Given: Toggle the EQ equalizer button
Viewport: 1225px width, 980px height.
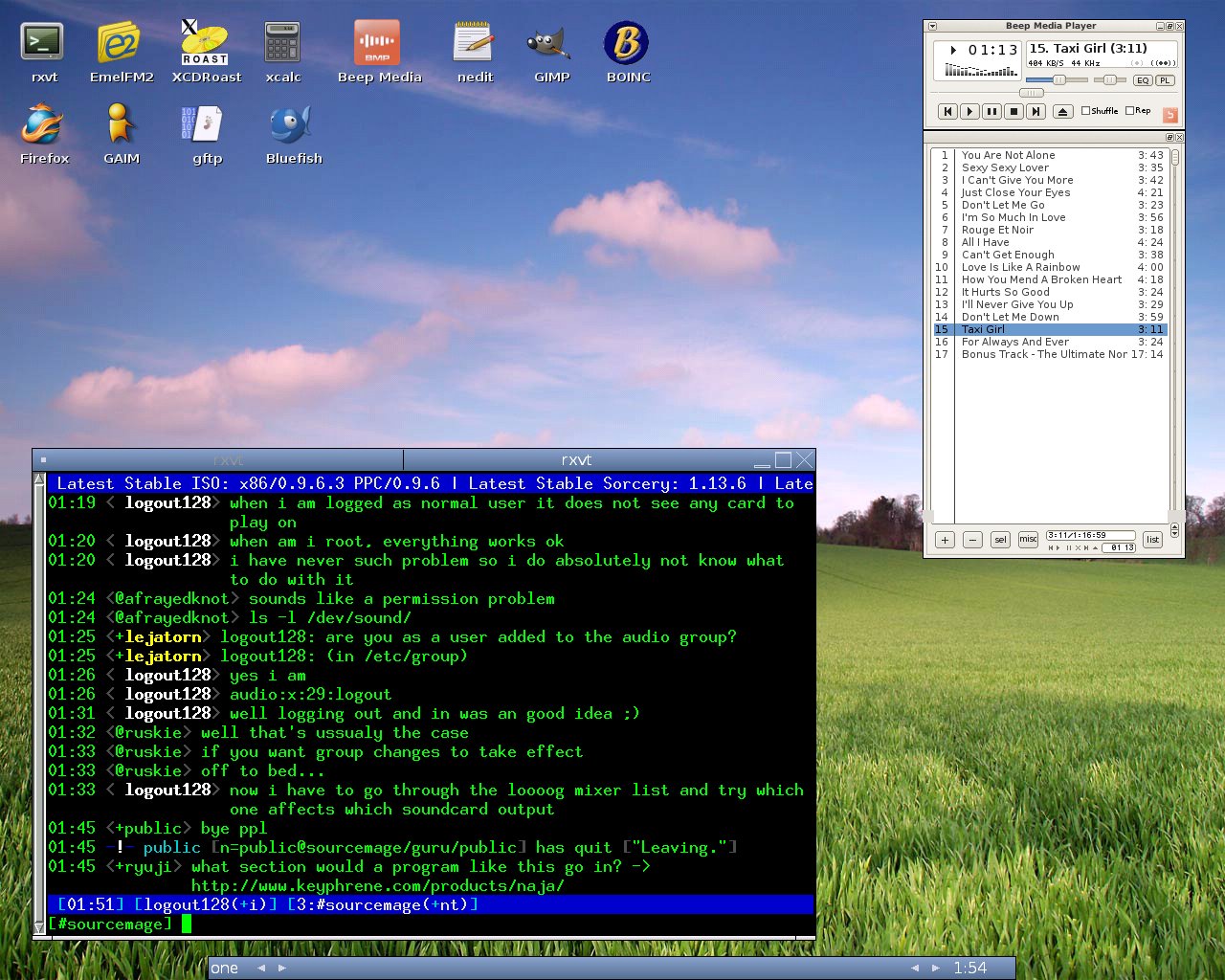Looking at the screenshot, I should [1142, 80].
